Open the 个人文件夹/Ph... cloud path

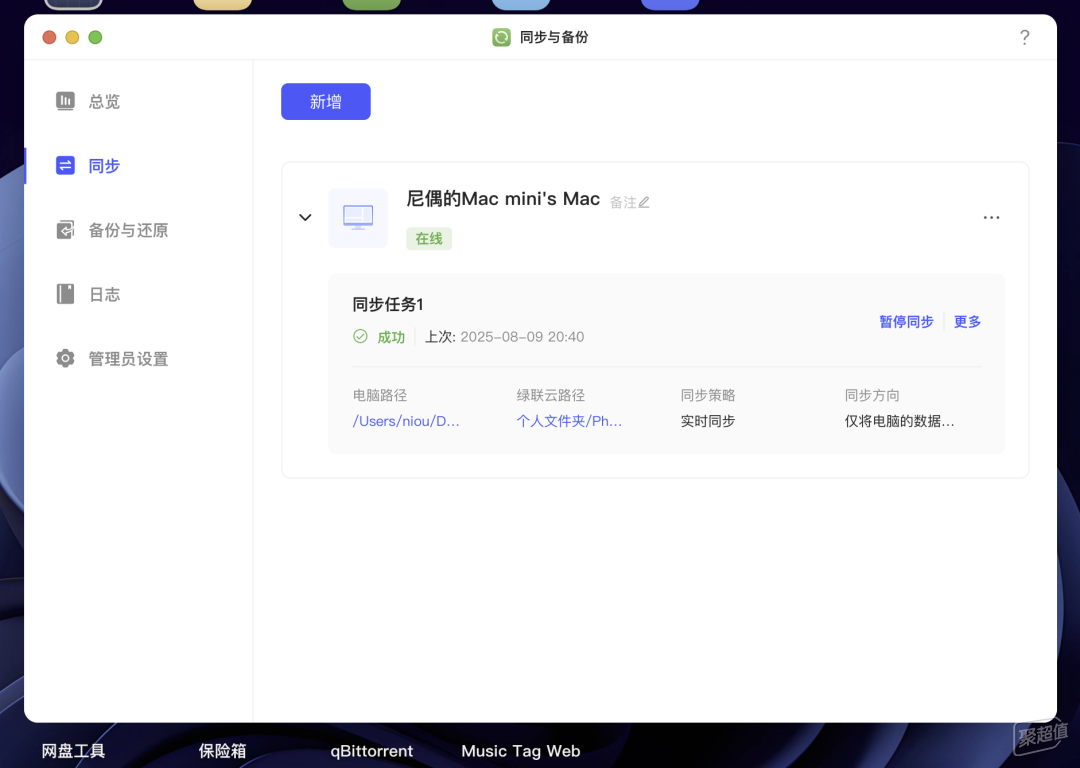[x=569, y=421]
